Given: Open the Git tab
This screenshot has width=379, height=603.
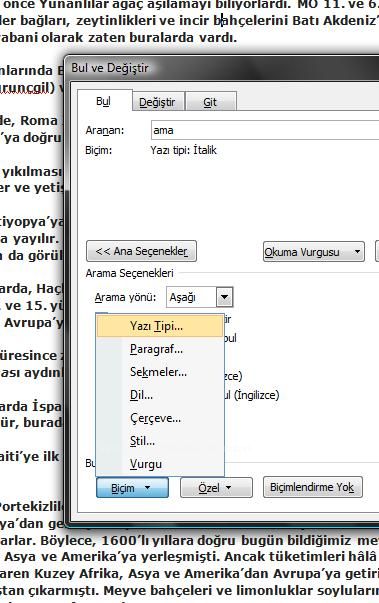Looking at the screenshot, I should pos(210,102).
